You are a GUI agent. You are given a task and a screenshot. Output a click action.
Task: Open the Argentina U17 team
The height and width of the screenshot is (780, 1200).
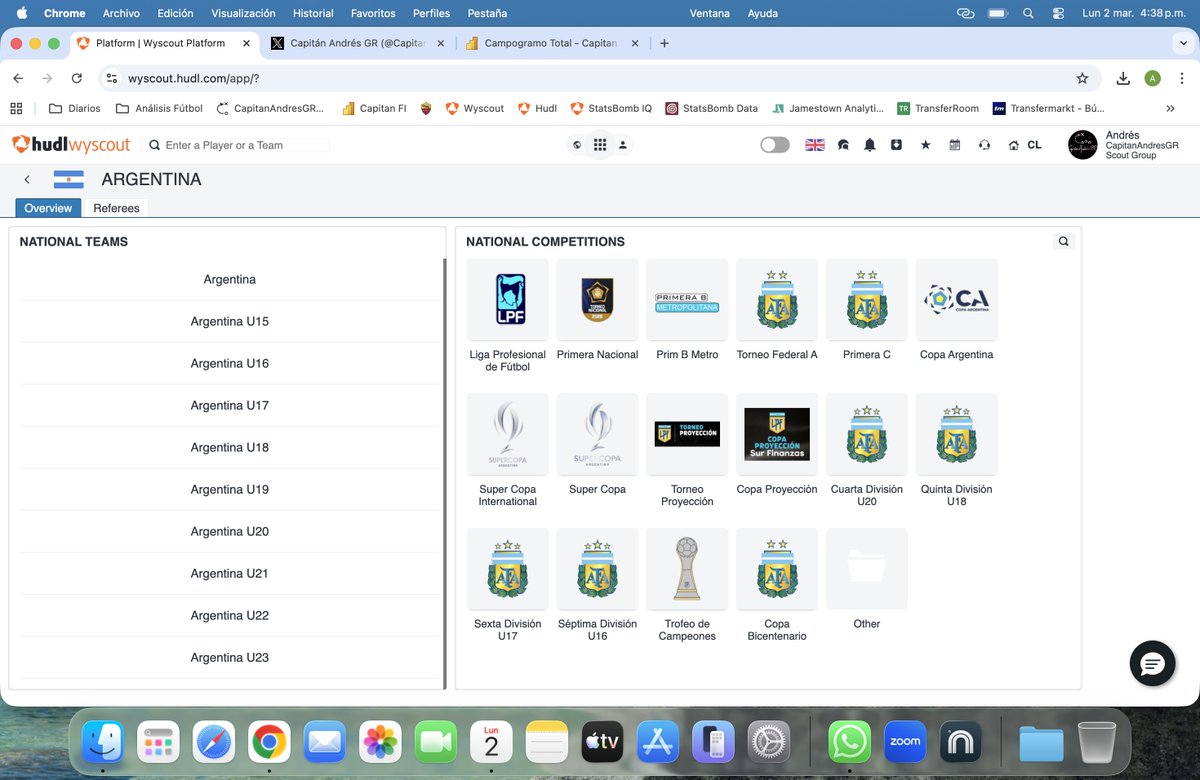coord(230,406)
